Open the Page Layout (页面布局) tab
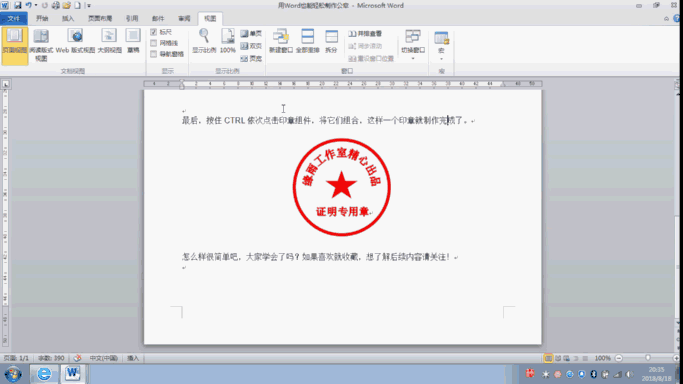 click(x=100, y=18)
